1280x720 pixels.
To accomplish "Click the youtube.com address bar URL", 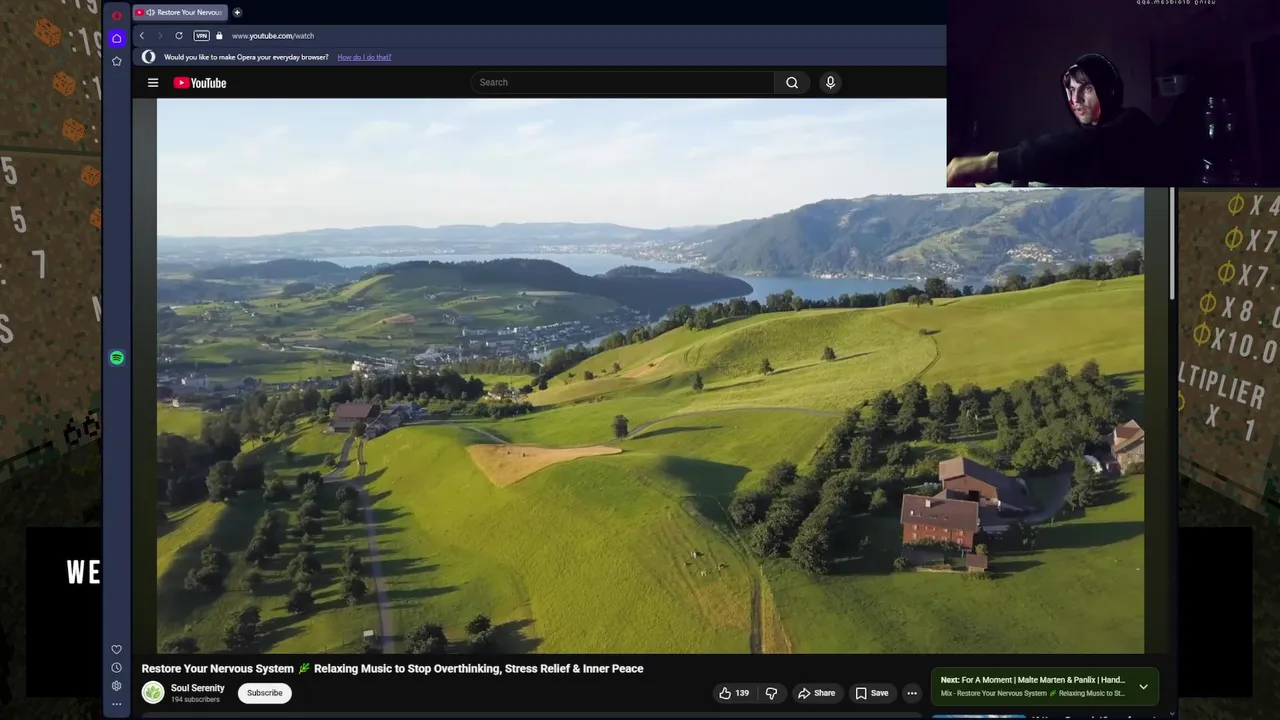I will coord(273,36).
